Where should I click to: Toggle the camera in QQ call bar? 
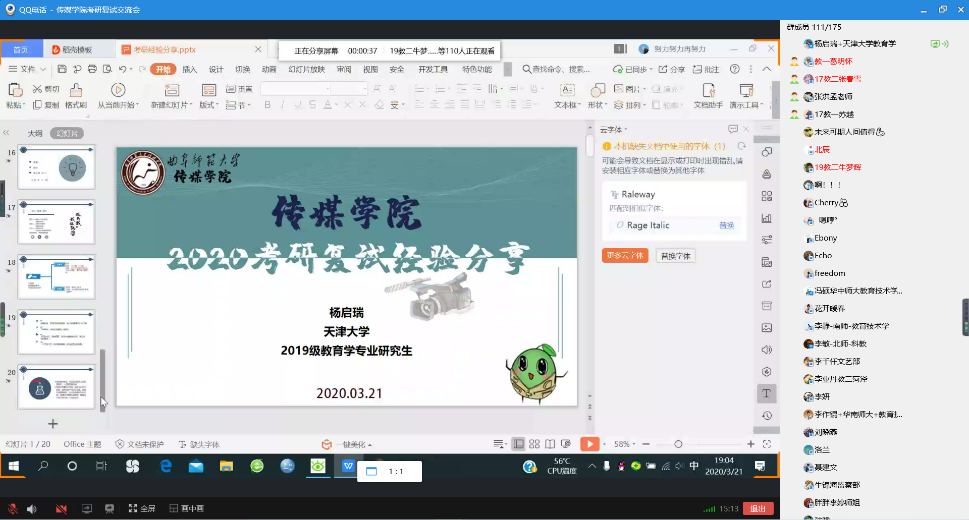[62, 508]
